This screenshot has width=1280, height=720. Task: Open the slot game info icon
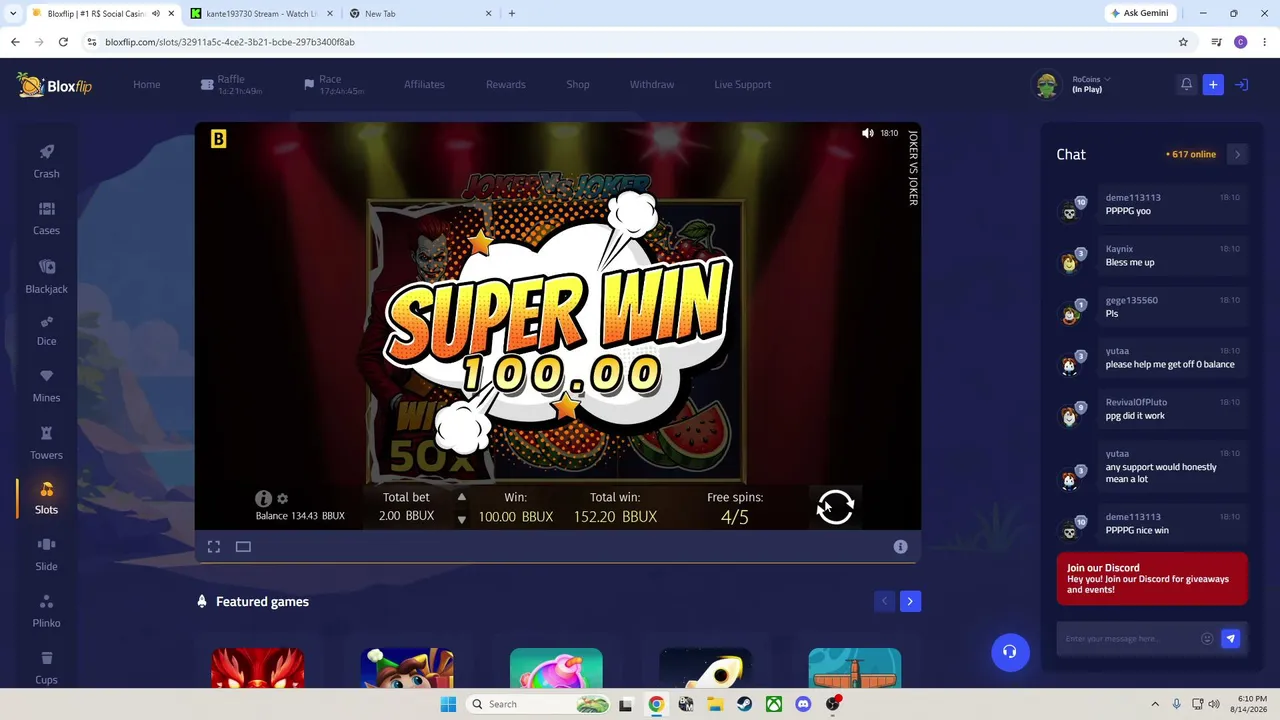click(x=263, y=498)
